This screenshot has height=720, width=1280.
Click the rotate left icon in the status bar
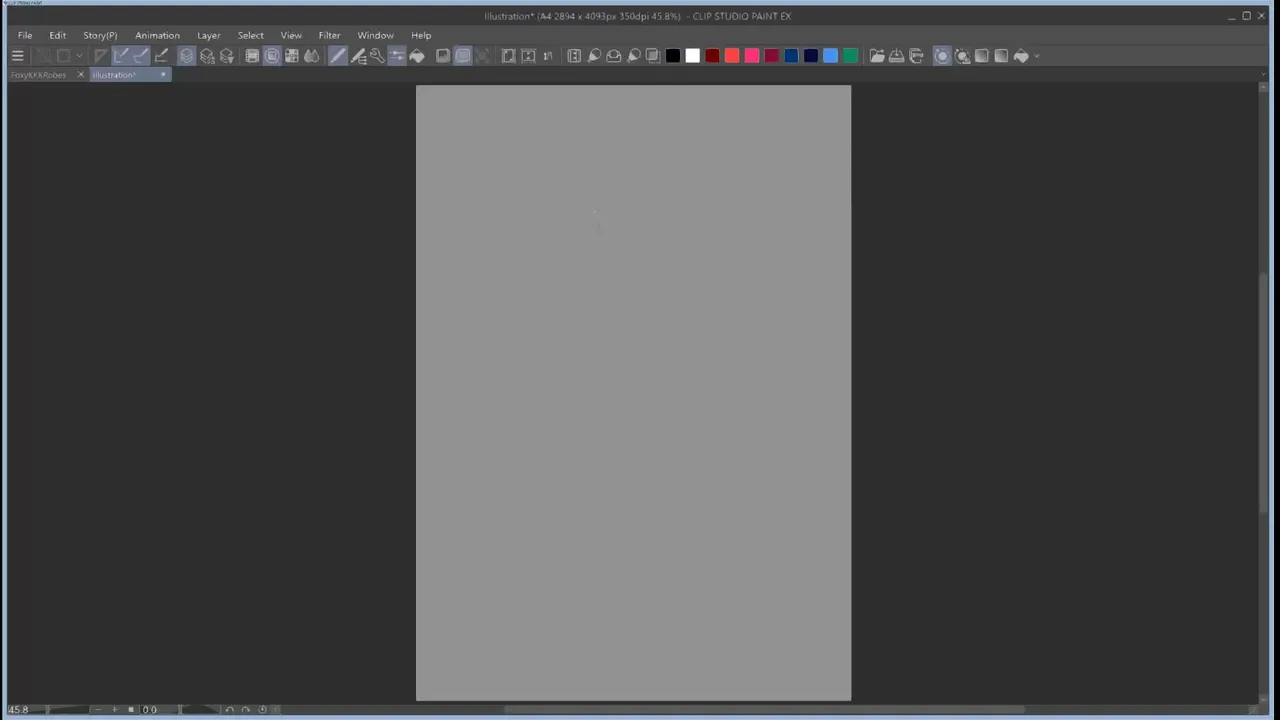pos(229,710)
